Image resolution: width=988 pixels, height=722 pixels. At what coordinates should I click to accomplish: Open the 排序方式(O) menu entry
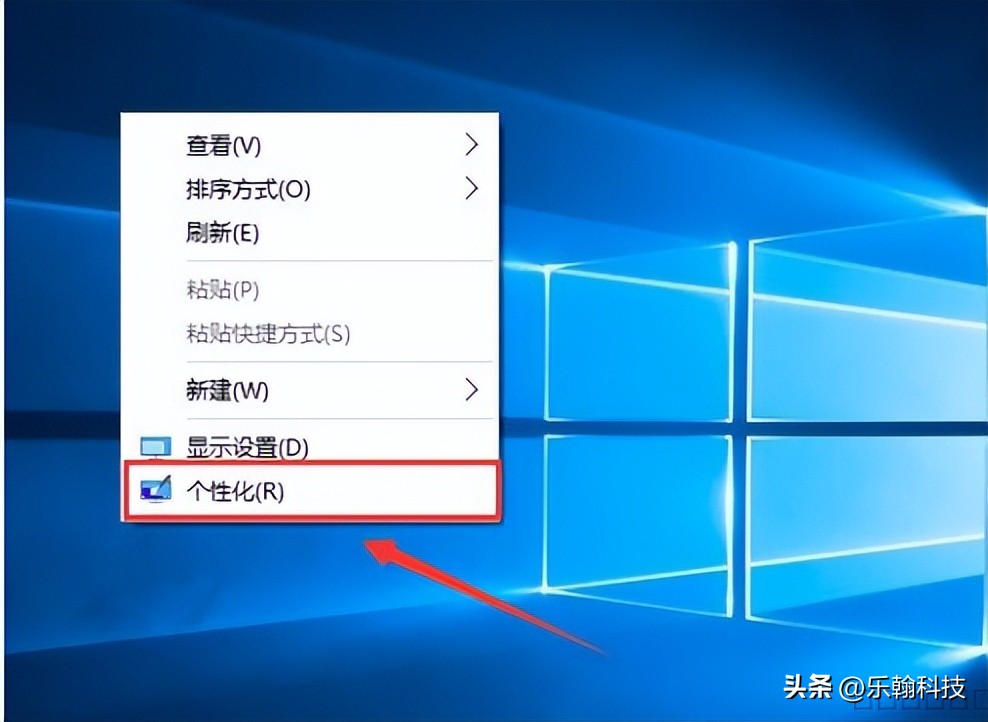pos(309,189)
